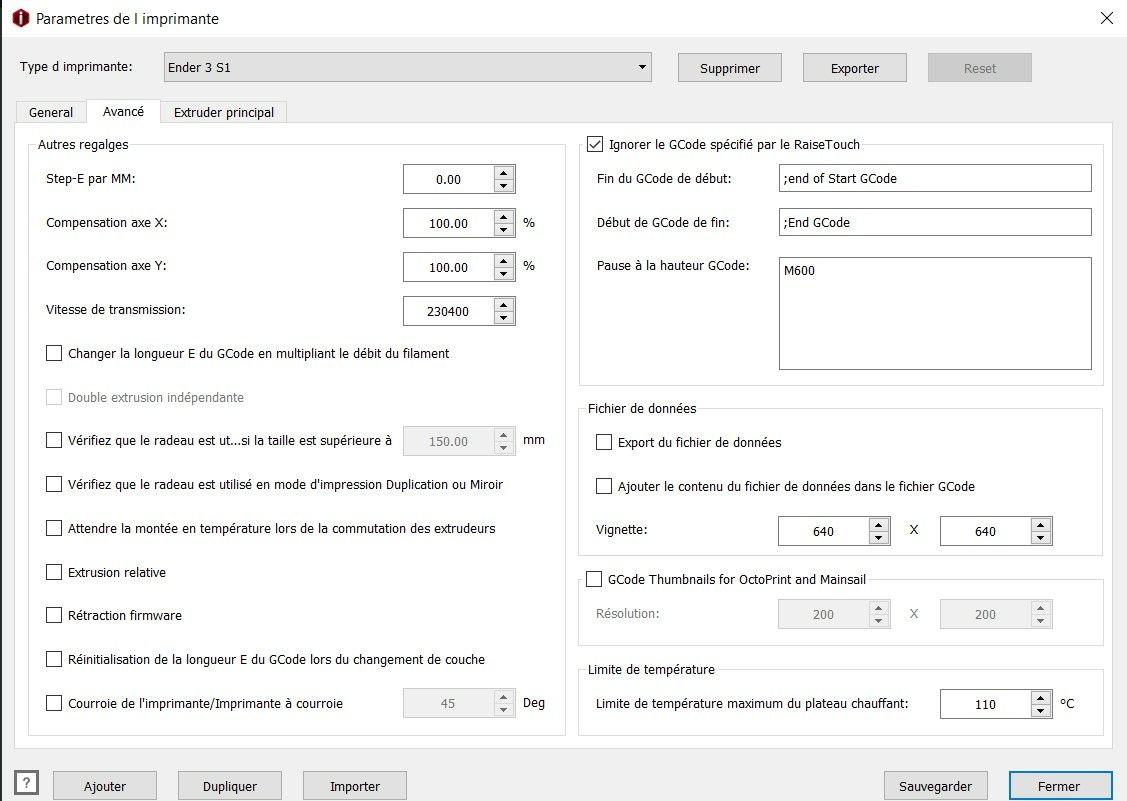1127x801 pixels.
Task: Click the Sauvegarder button
Action: tap(935, 786)
